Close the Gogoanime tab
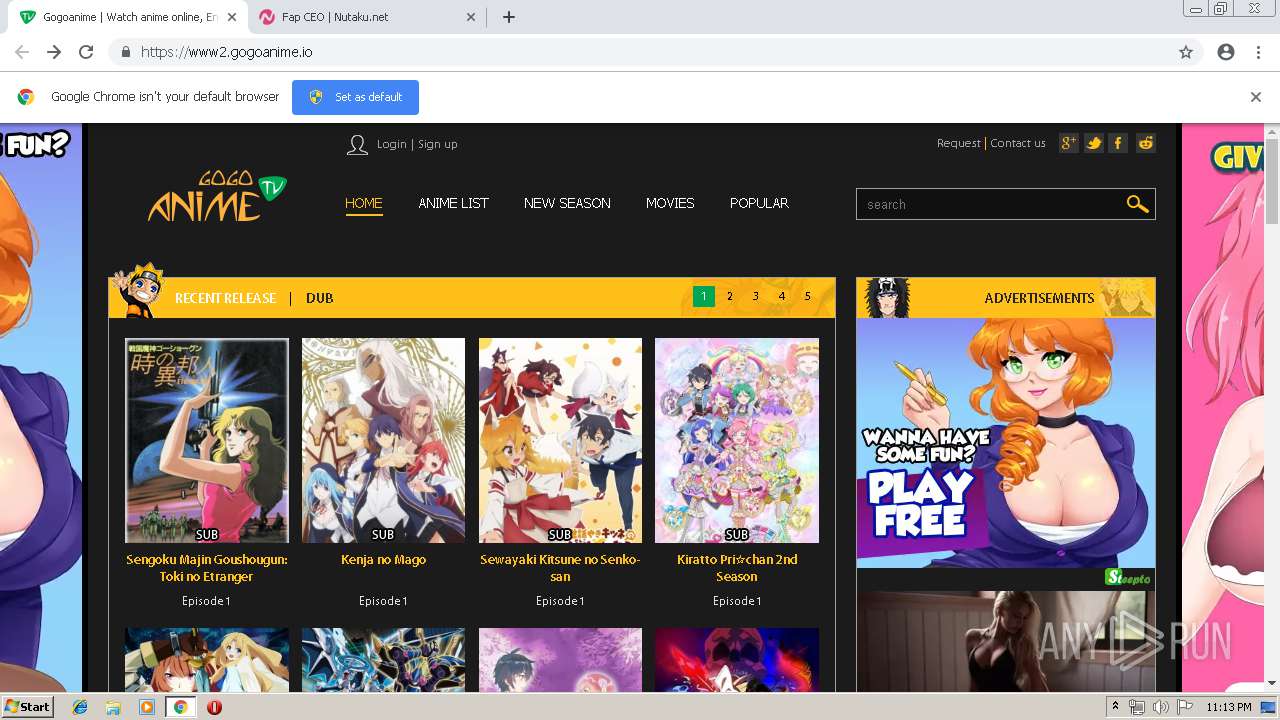1280x720 pixels. coord(232,17)
